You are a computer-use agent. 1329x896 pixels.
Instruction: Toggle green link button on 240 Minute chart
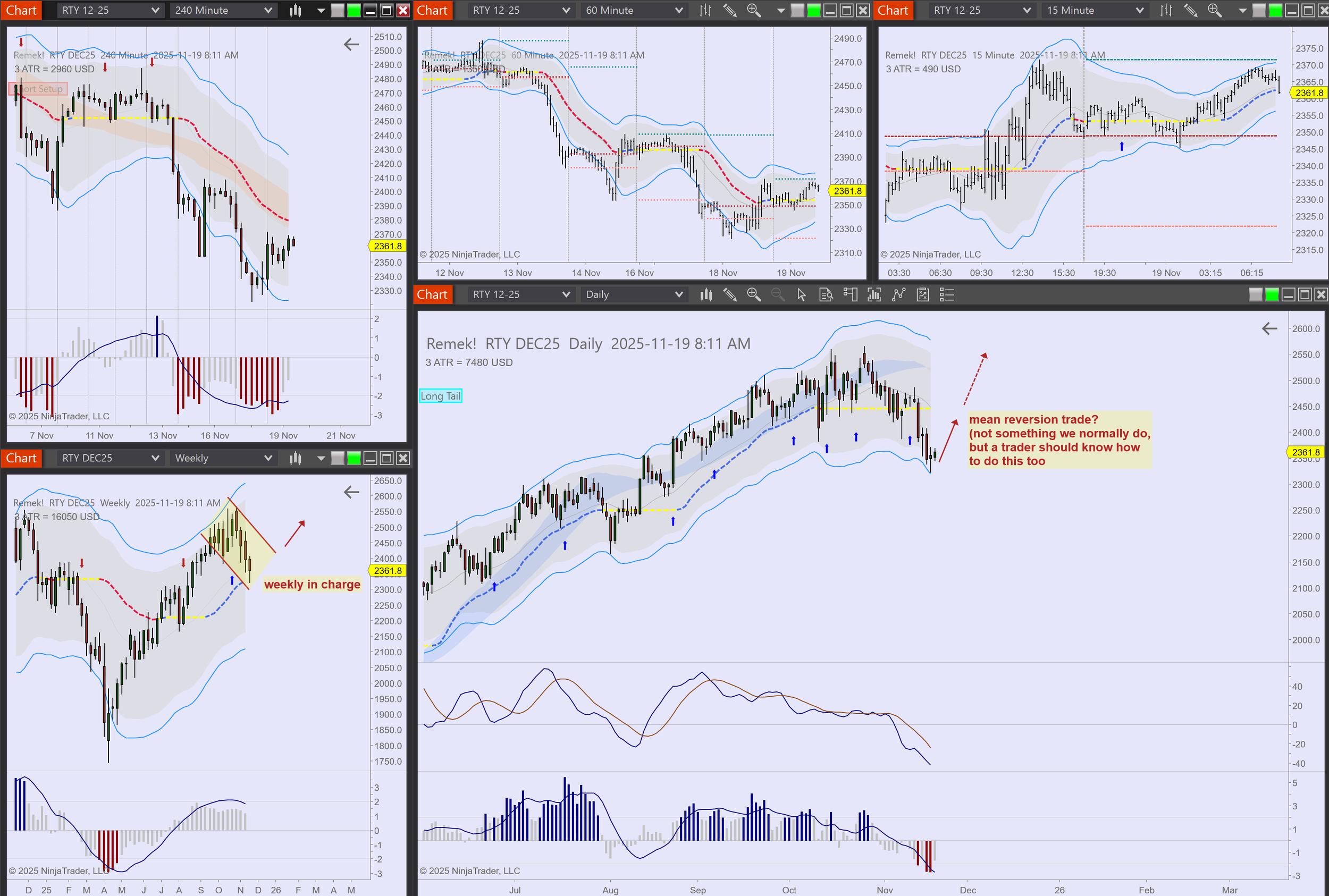(x=354, y=10)
